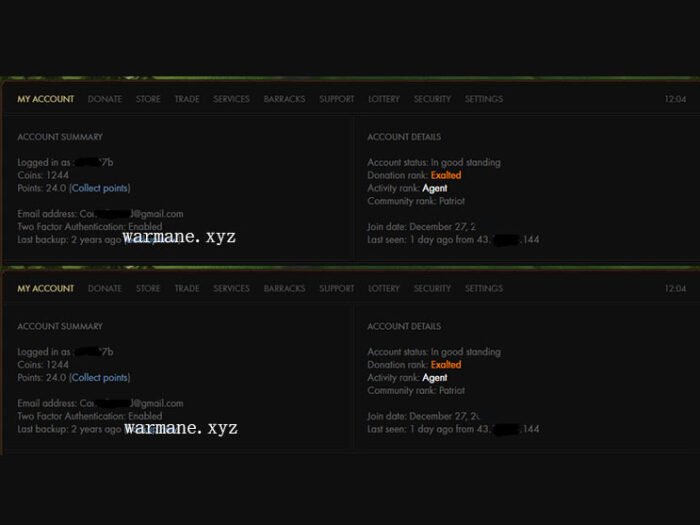Click orange 'Exalted' donation rank in lower panel
The image size is (700, 525).
pos(446,364)
